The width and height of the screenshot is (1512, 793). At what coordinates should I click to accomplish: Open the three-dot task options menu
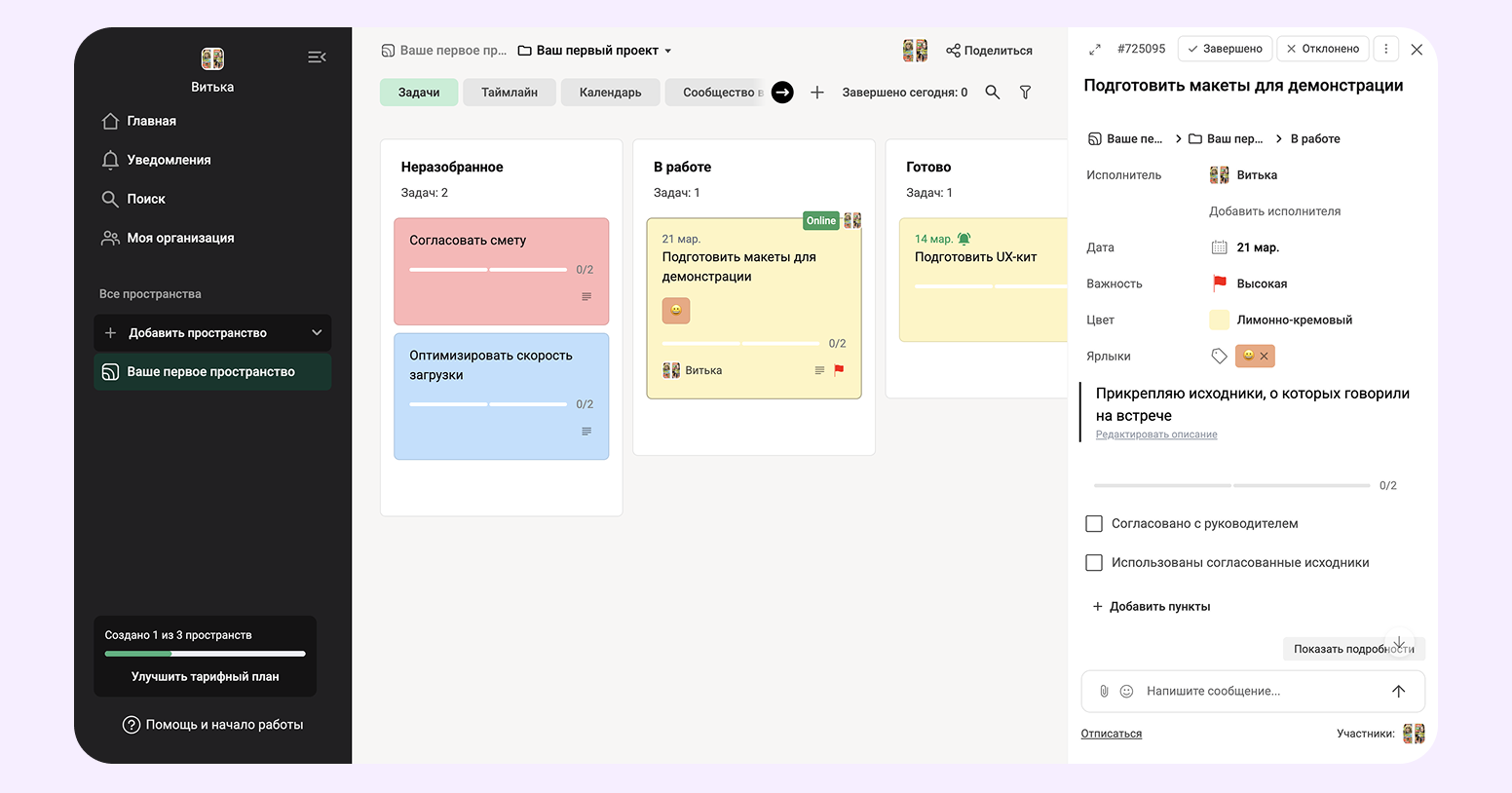pos(1385,49)
